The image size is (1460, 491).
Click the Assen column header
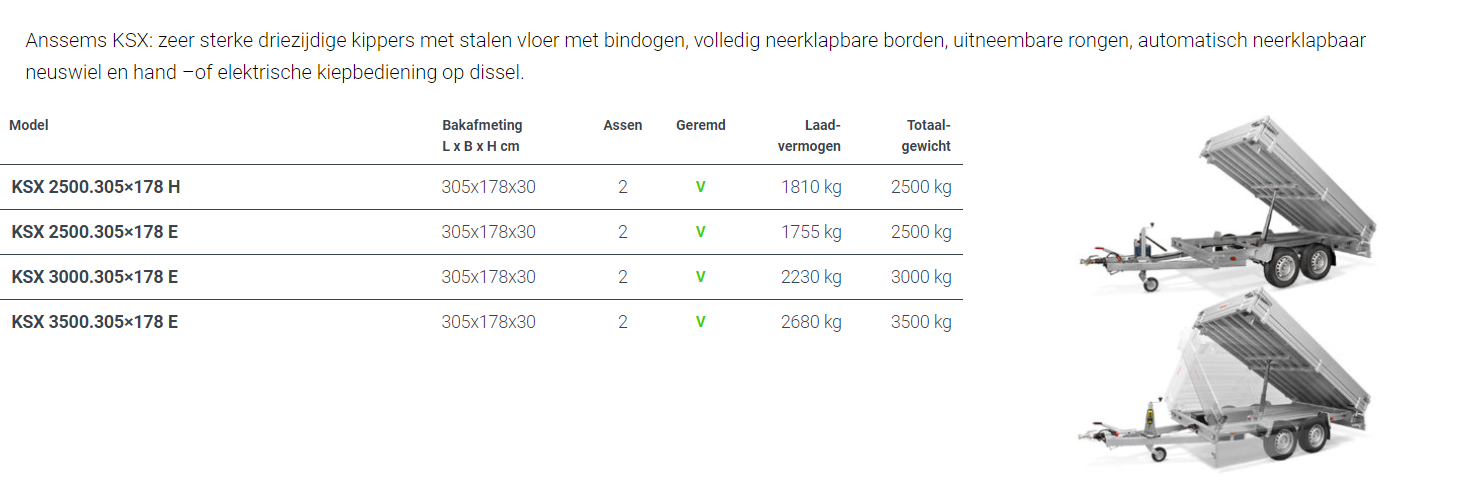(x=623, y=125)
